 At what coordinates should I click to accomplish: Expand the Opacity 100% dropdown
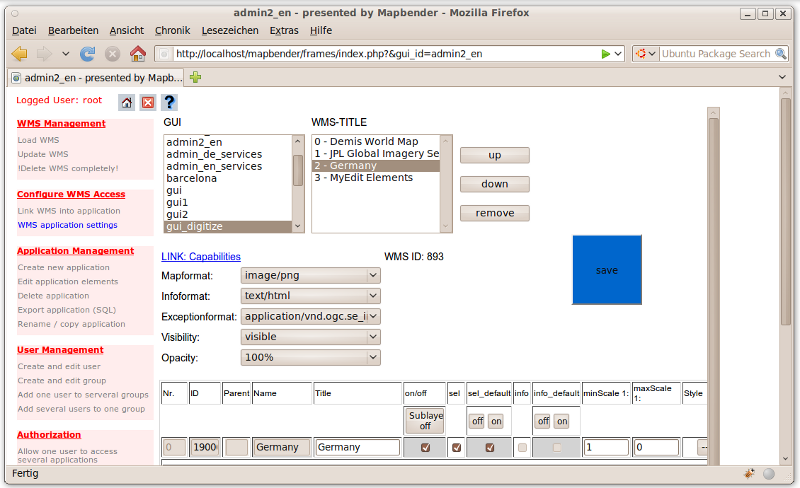311,357
